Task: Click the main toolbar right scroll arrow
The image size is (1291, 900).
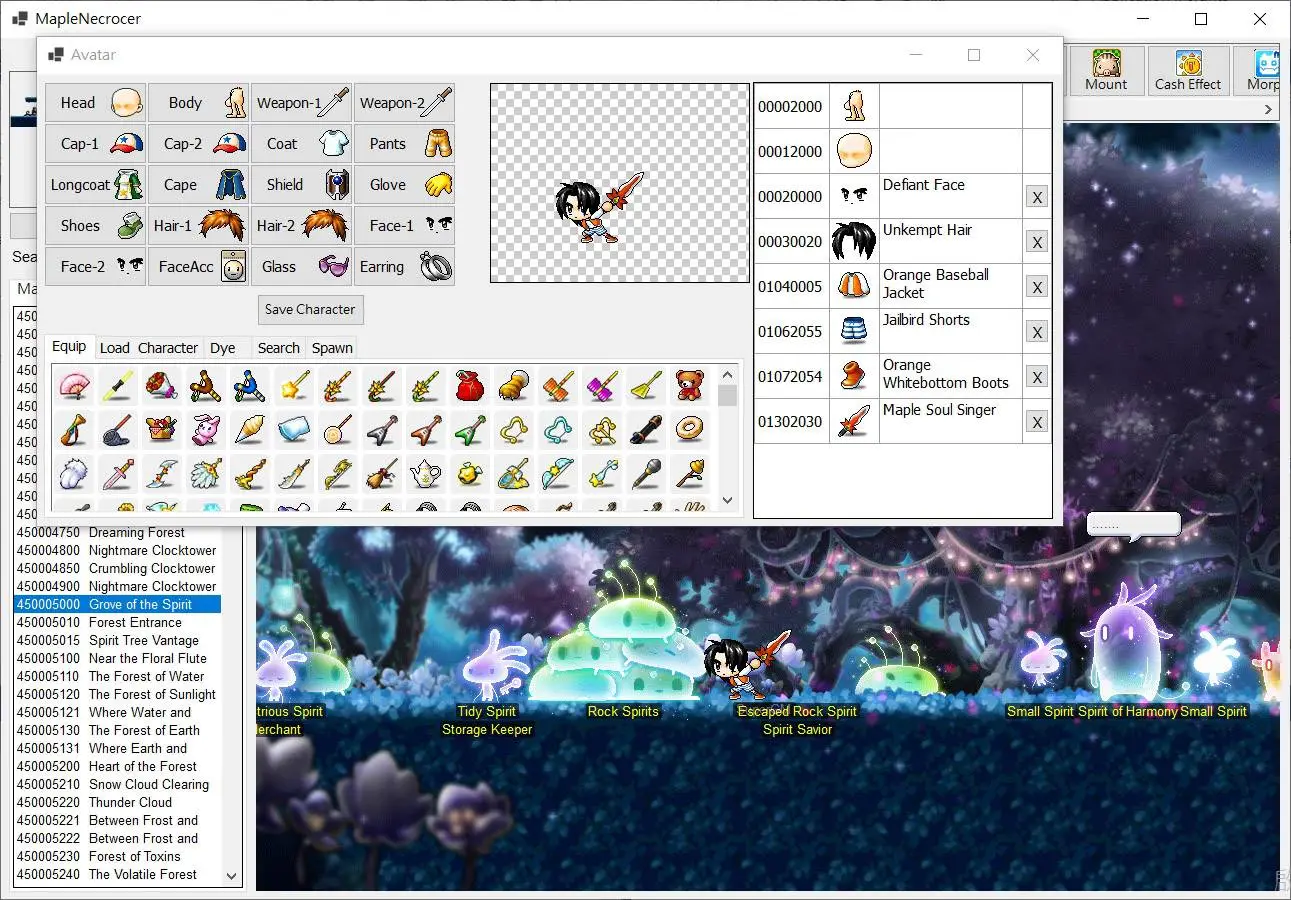Action: click(x=1268, y=109)
